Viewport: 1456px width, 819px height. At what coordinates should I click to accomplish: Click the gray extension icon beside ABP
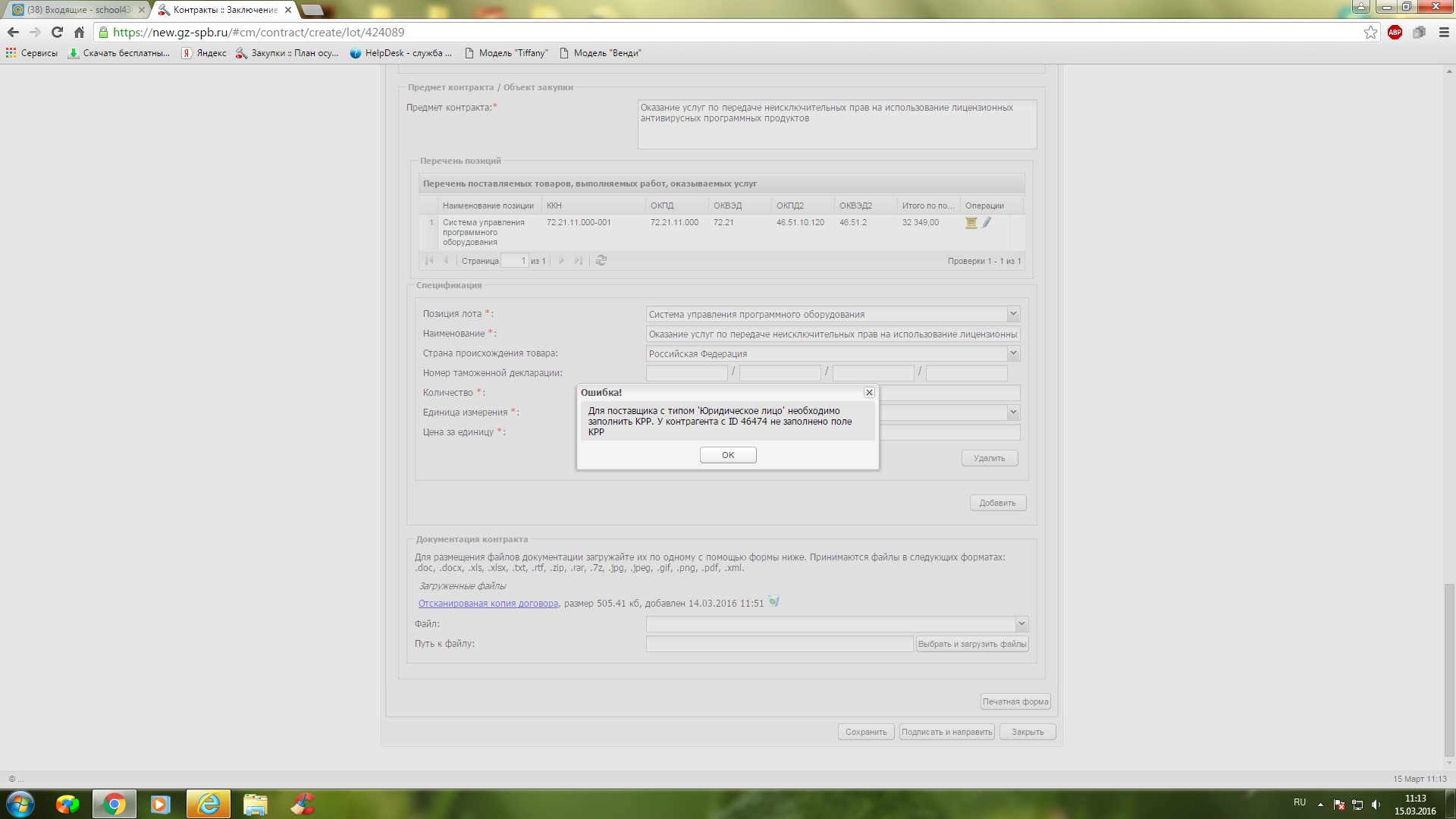pos(1419,32)
